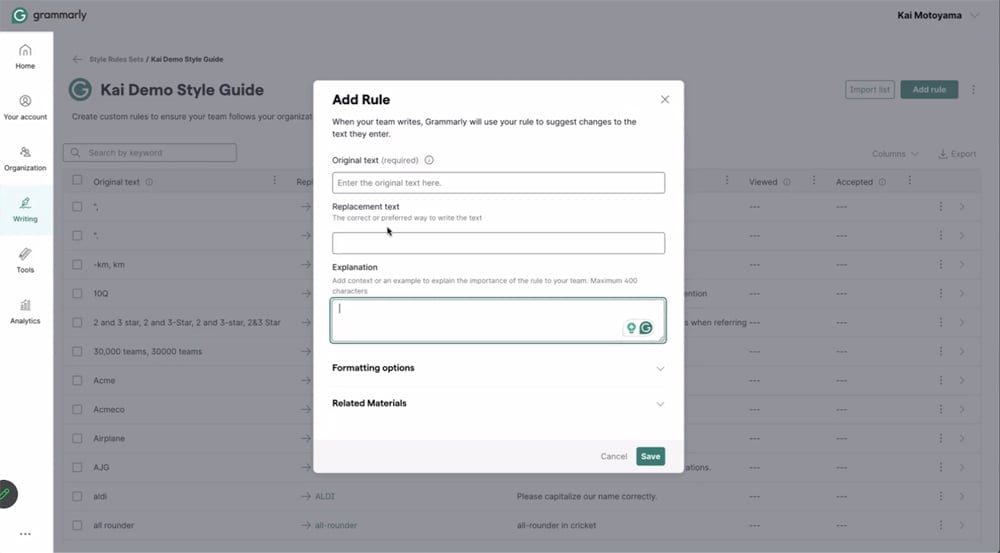This screenshot has height=553, width=1000.
Task: Click the Import list button
Action: (x=870, y=89)
